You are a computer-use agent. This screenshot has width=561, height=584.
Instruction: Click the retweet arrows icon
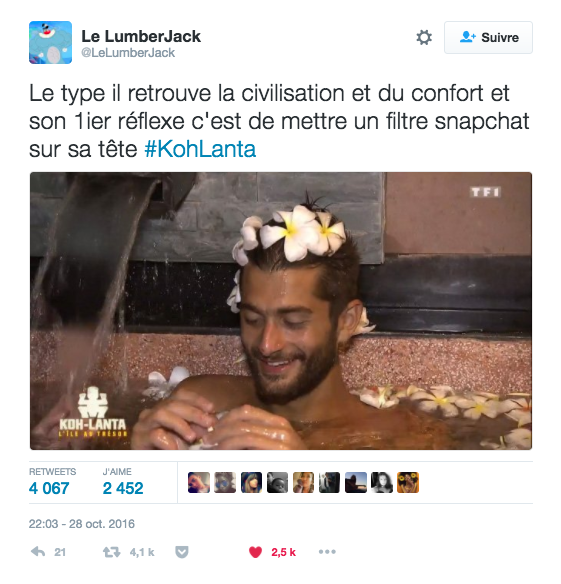(x=111, y=552)
